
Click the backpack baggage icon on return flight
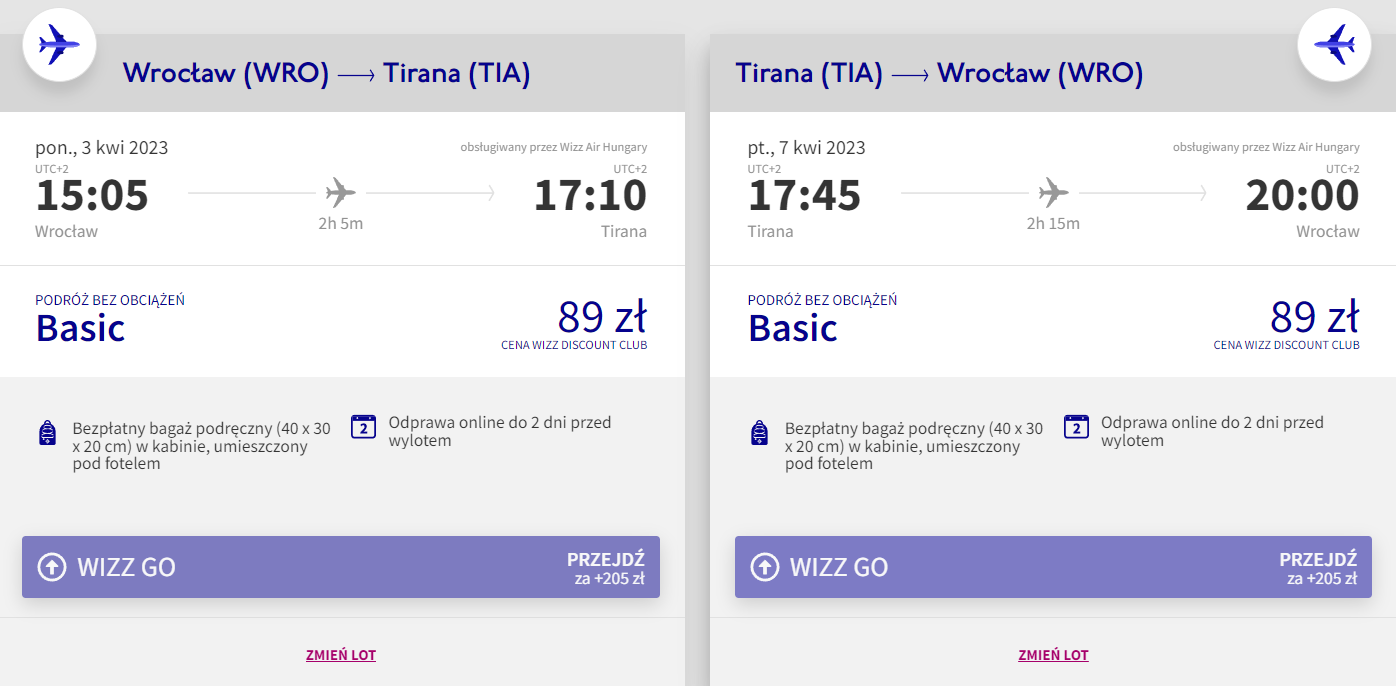[759, 433]
